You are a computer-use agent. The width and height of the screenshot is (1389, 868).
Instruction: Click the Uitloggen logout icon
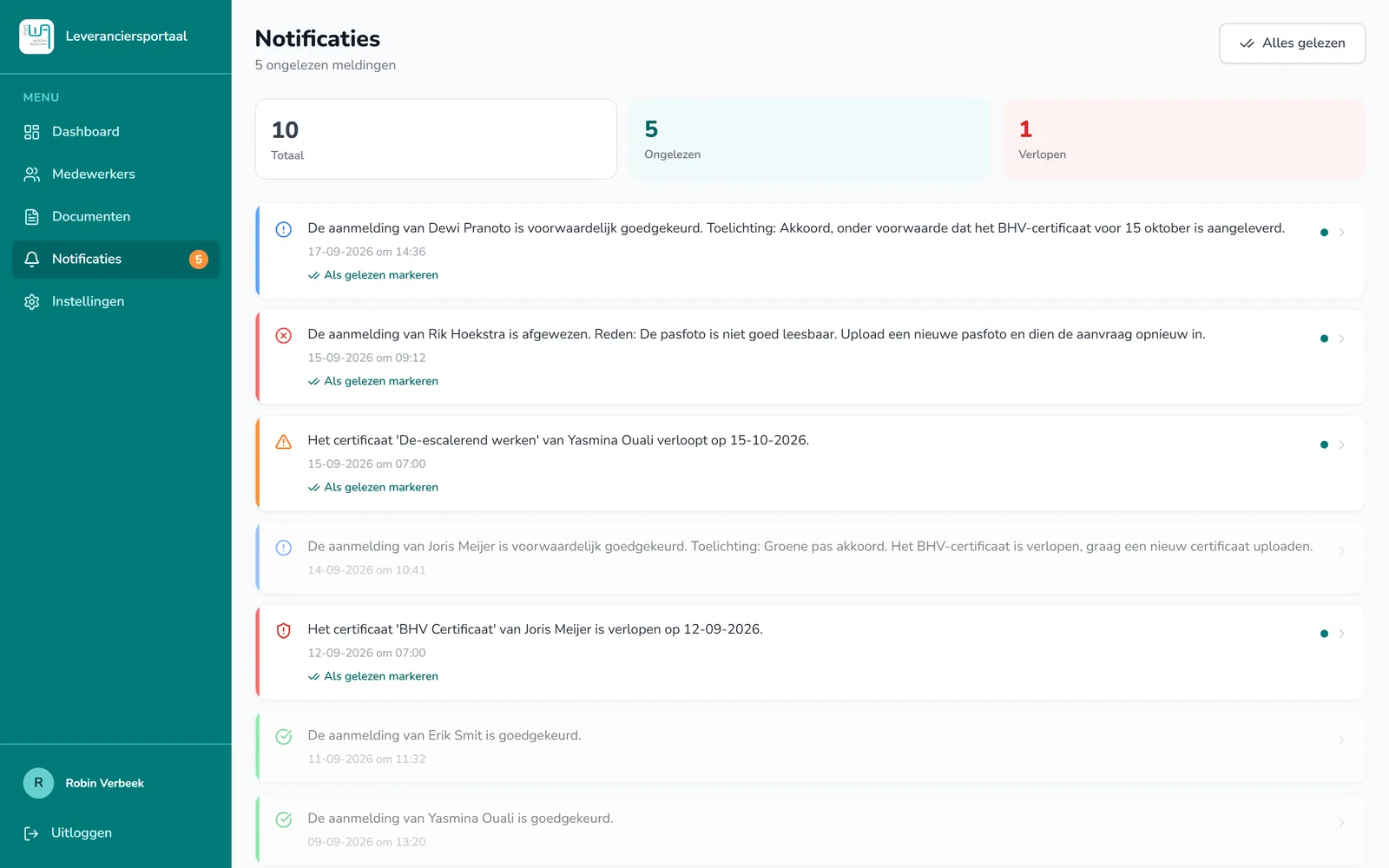coord(31,833)
